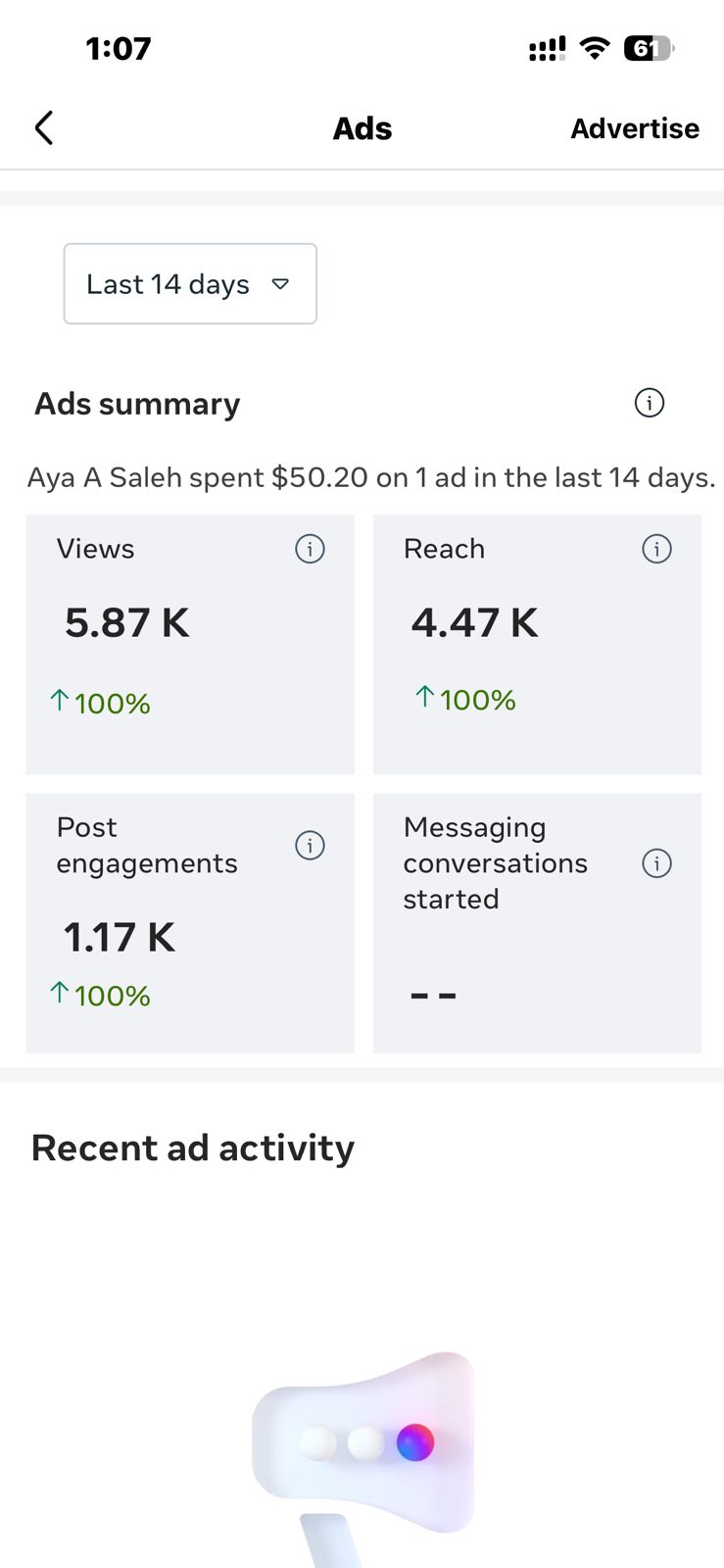
Task: Open Ads summary info icon
Action: [x=649, y=403]
